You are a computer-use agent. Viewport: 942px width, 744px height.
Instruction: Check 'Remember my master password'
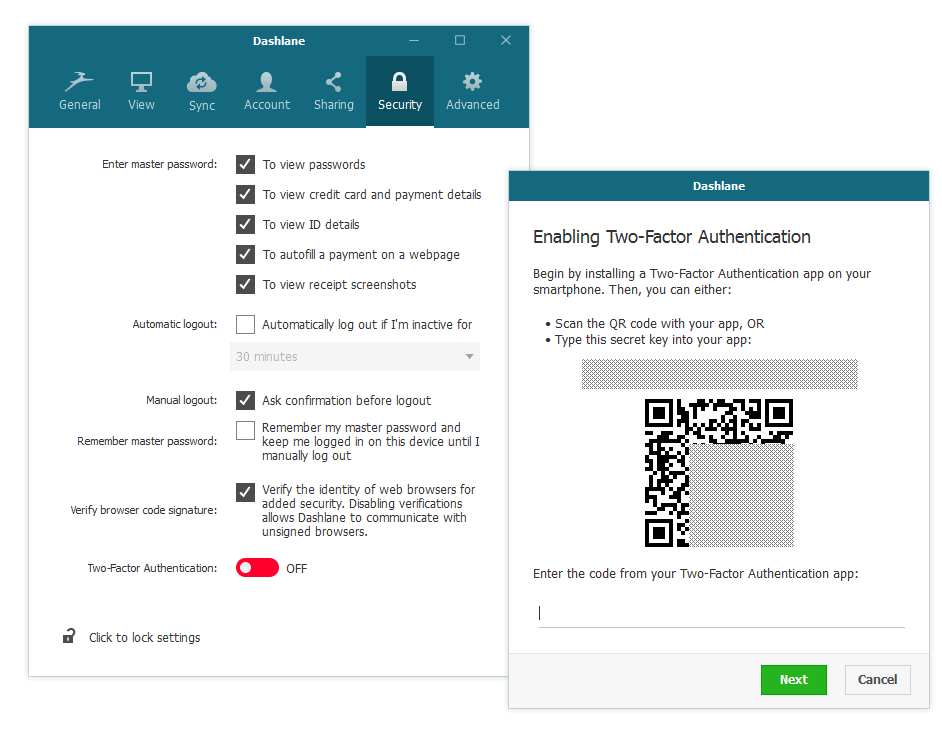pos(245,430)
